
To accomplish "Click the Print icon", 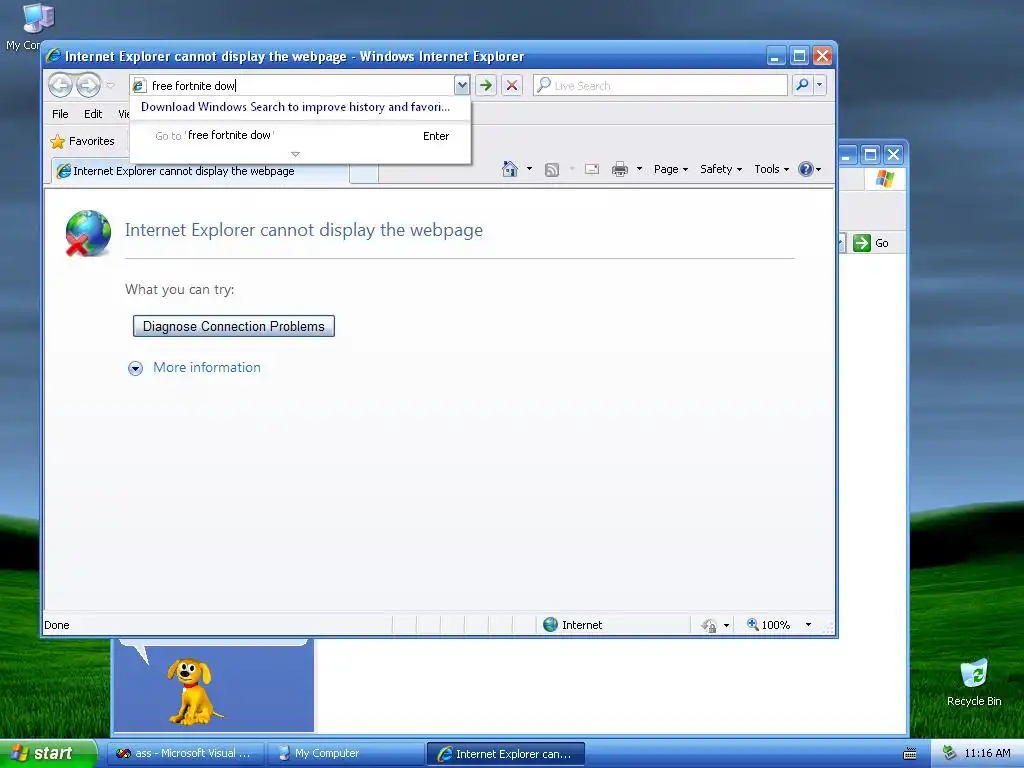I will tap(619, 170).
